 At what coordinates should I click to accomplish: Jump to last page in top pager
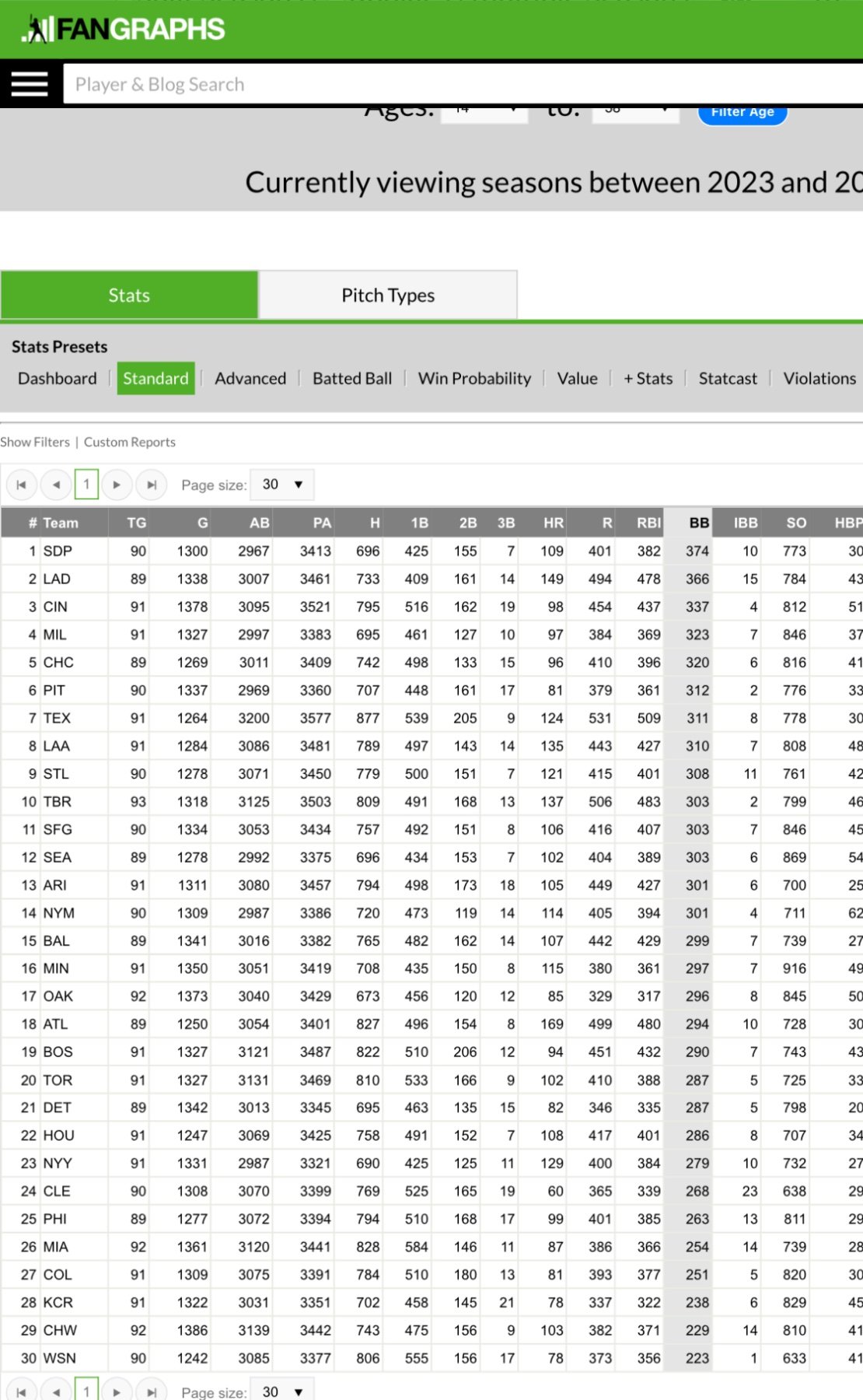(152, 485)
